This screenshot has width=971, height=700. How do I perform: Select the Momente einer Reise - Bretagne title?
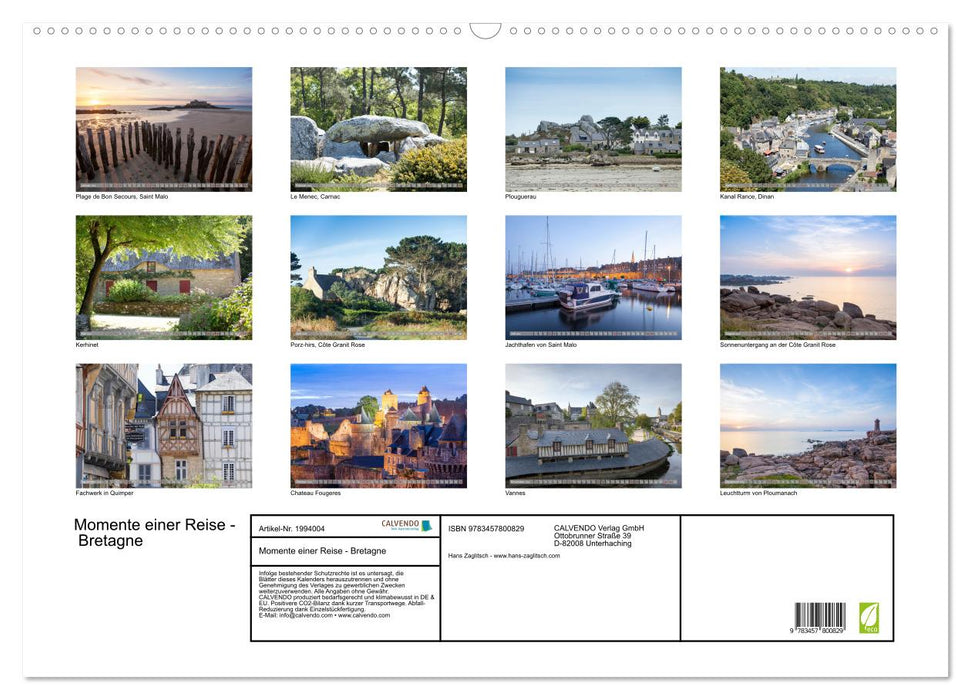pyautogui.click(x=155, y=533)
